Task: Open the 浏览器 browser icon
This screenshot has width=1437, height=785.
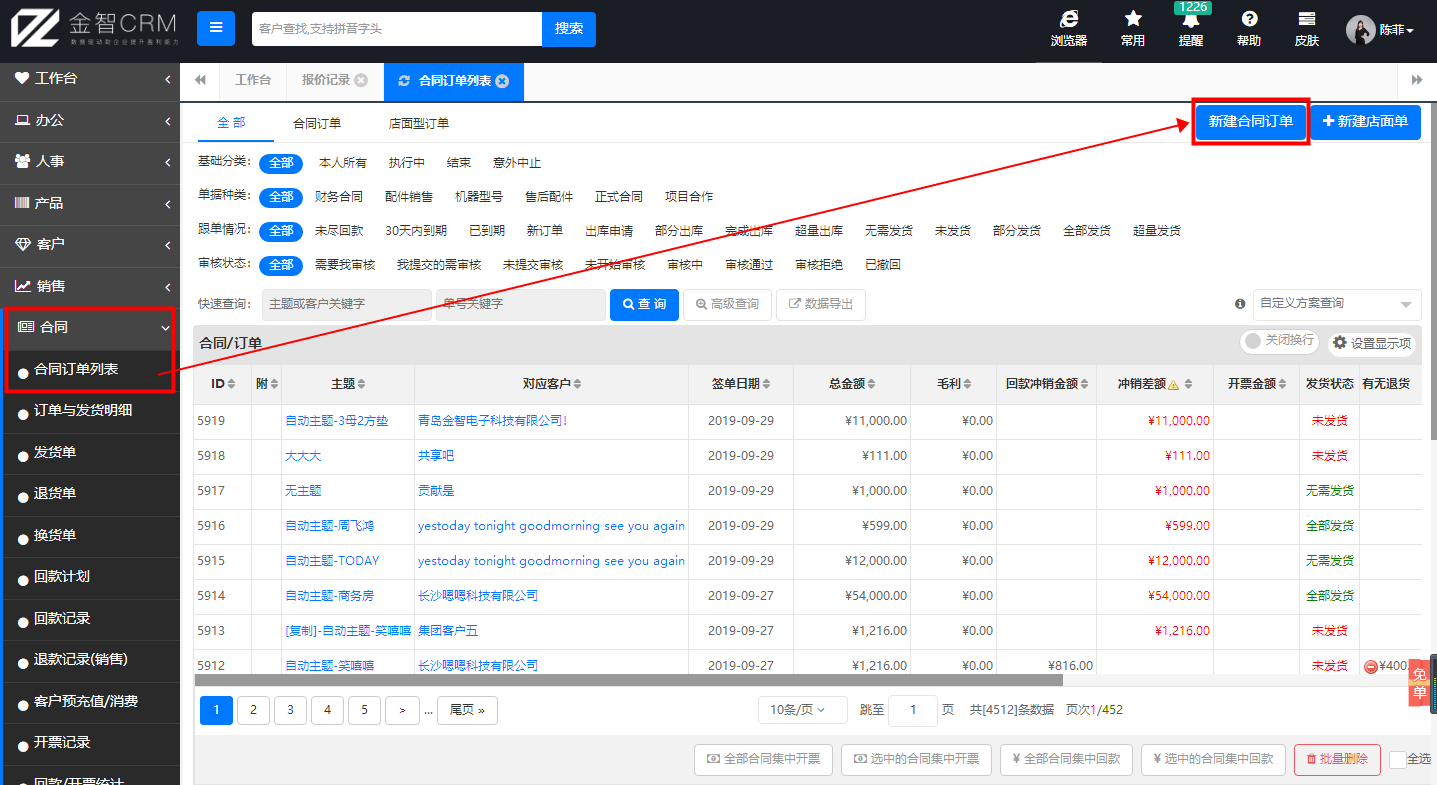Action: [x=1068, y=29]
